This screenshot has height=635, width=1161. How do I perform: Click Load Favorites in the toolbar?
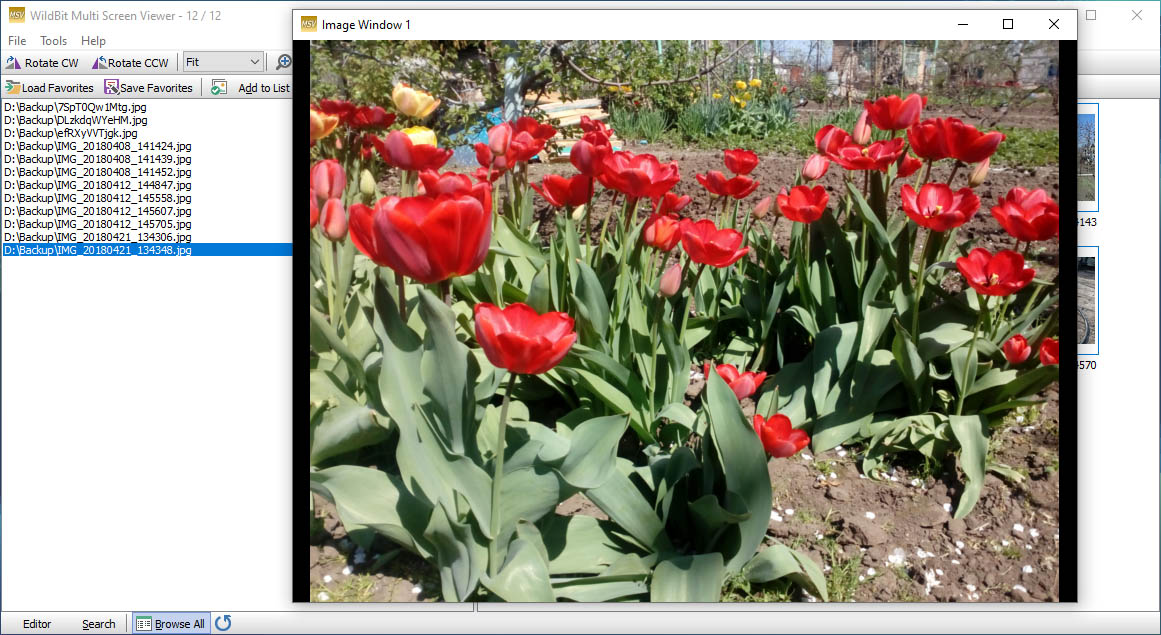(x=50, y=87)
